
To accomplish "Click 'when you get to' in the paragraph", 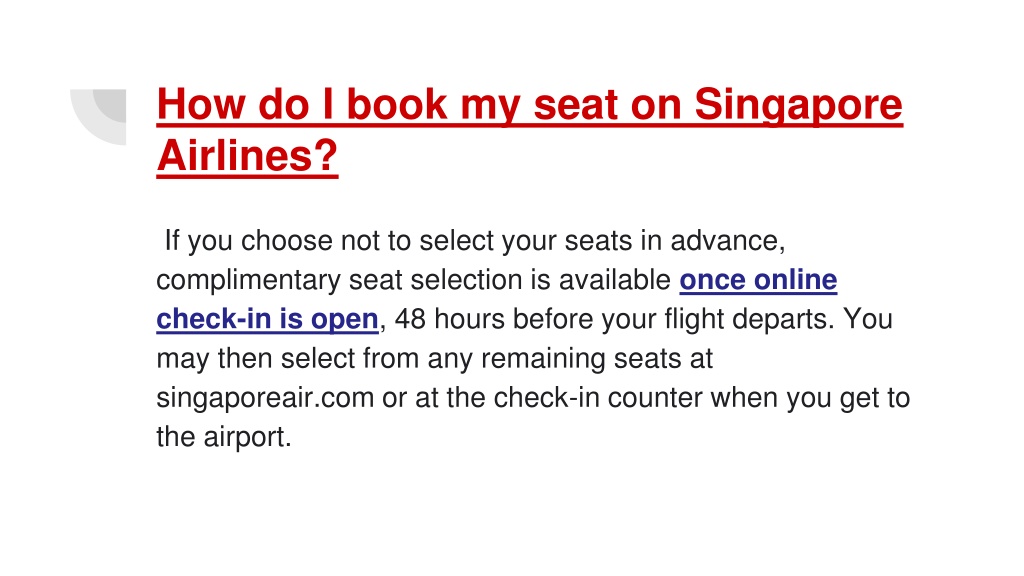I will click(x=810, y=398).
